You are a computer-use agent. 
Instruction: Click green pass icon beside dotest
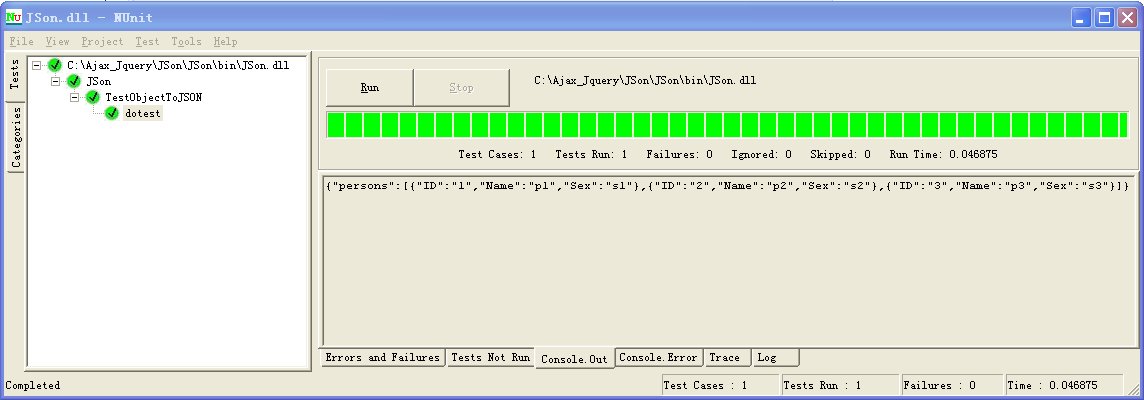112,113
